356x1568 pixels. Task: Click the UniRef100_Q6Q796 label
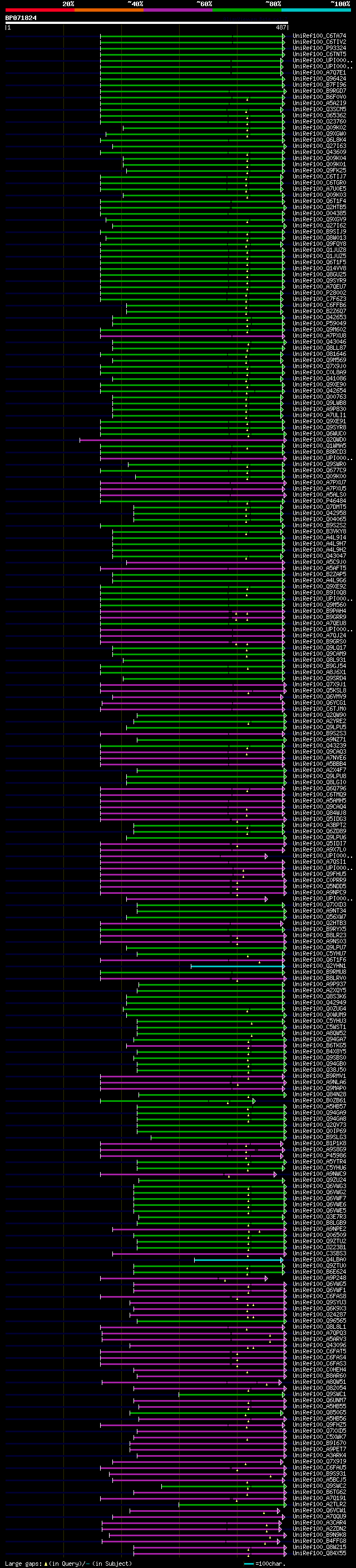click(x=319, y=788)
